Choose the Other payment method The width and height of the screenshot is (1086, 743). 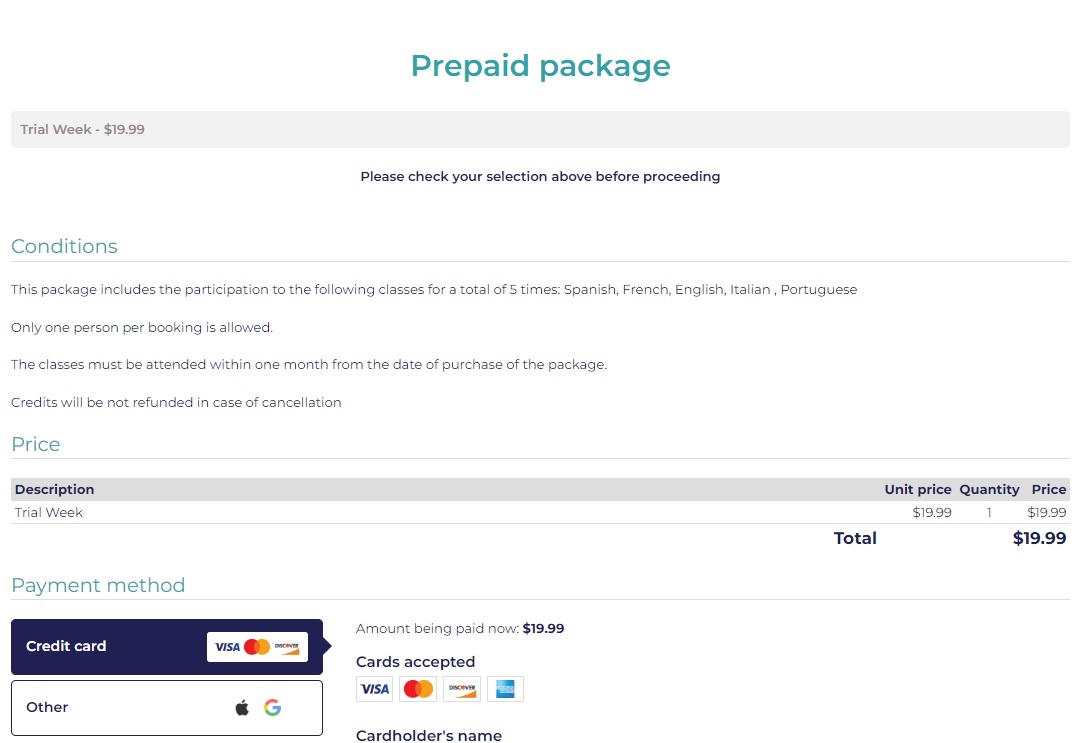click(x=167, y=708)
